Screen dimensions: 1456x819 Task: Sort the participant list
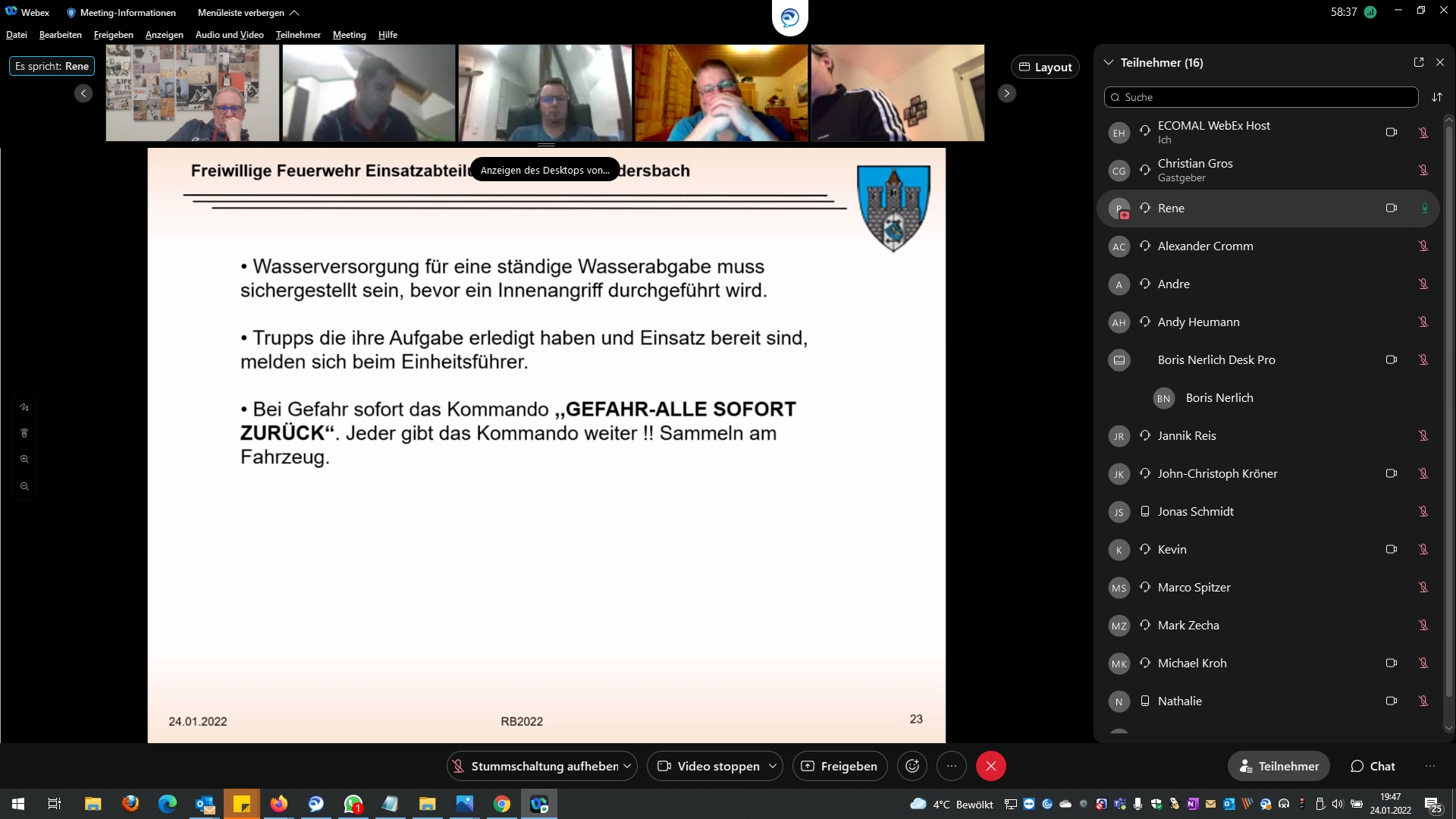tap(1437, 97)
